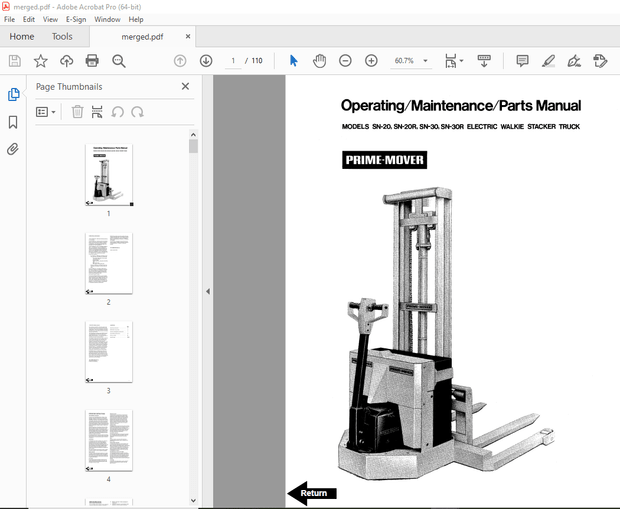Open the Find text magnifier tool
Screen dimensions: 620x509
(x=119, y=61)
